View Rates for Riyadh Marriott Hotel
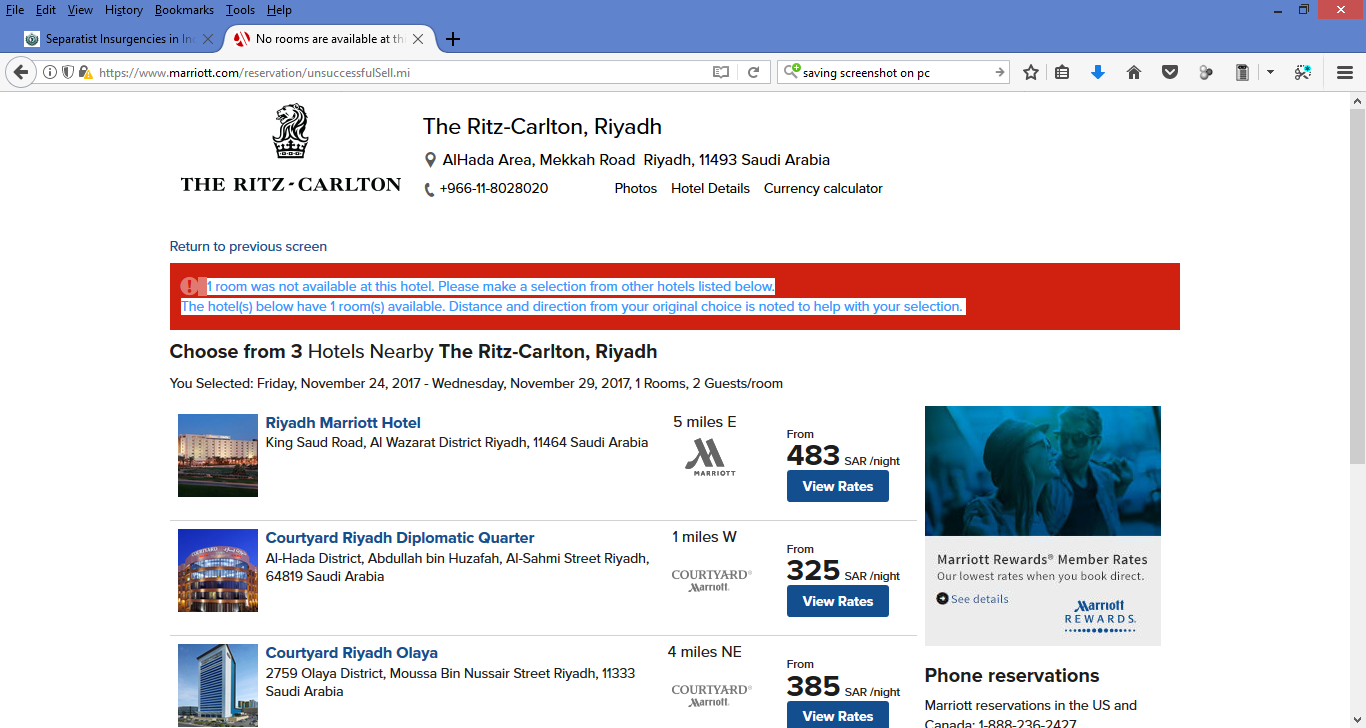This screenshot has height=728, width=1366. click(x=838, y=486)
